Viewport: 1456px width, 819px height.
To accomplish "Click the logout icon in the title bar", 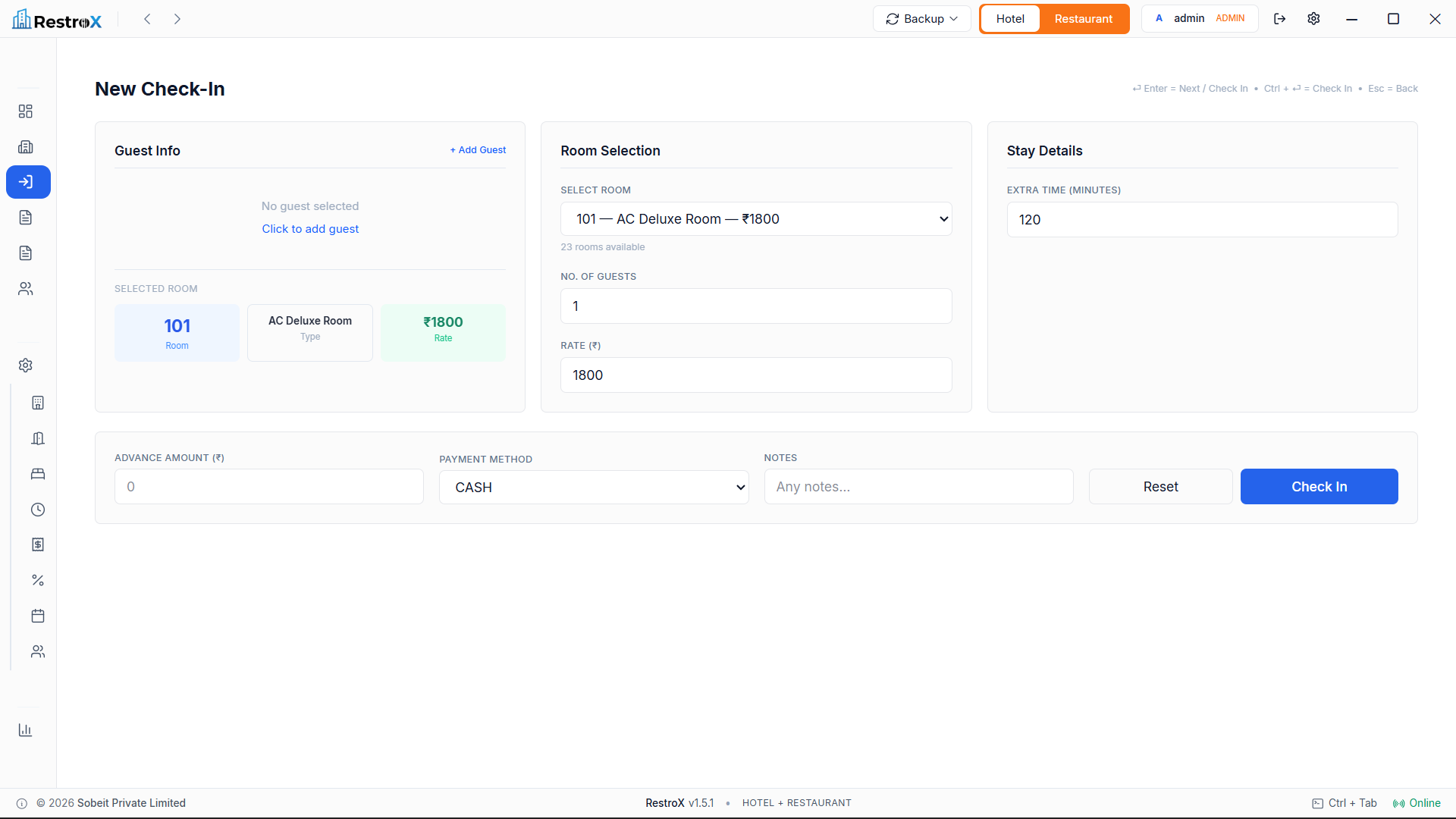I will [1280, 19].
